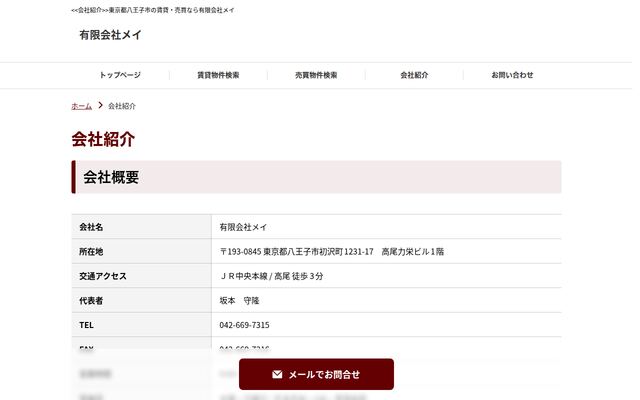Image resolution: width=640 pixels, height=400 pixels.
Task: Open the 賃貸物件検索 navigation item
Action: click(218, 75)
